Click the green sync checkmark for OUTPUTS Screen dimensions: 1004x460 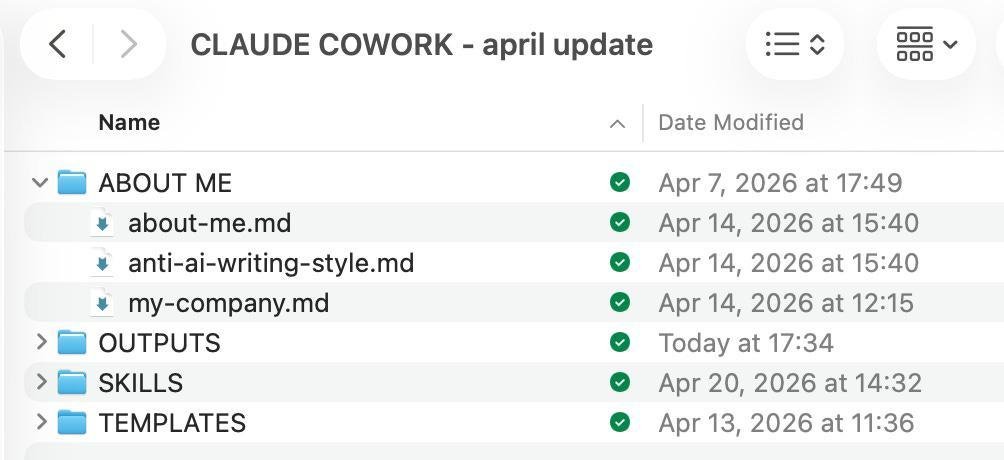(620, 342)
